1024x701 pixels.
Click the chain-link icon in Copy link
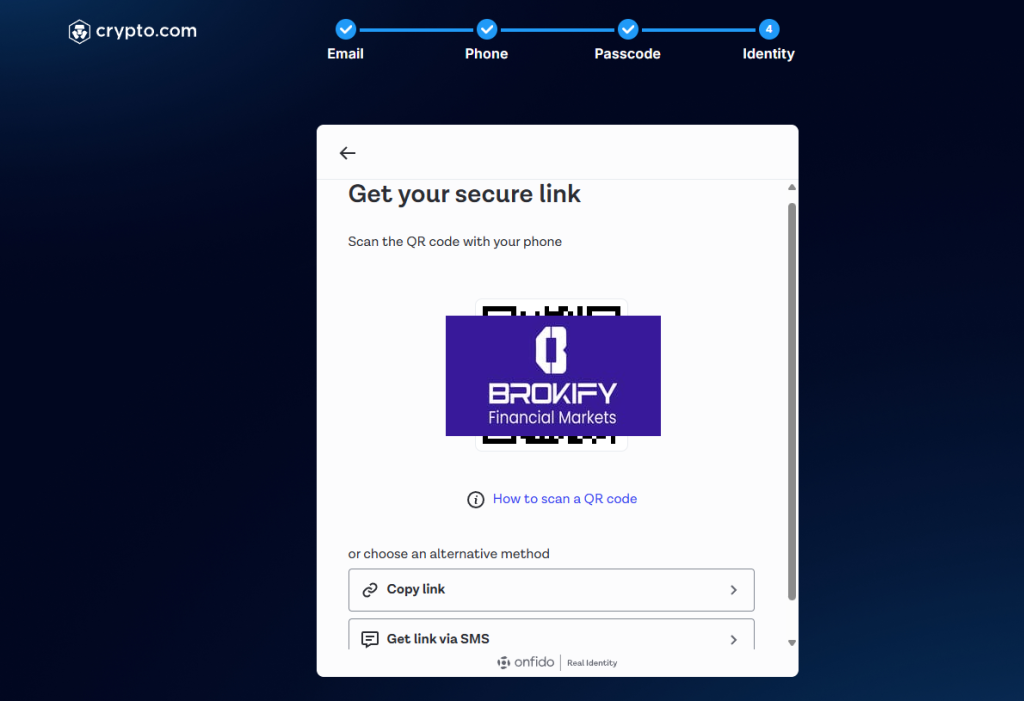pos(370,590)
